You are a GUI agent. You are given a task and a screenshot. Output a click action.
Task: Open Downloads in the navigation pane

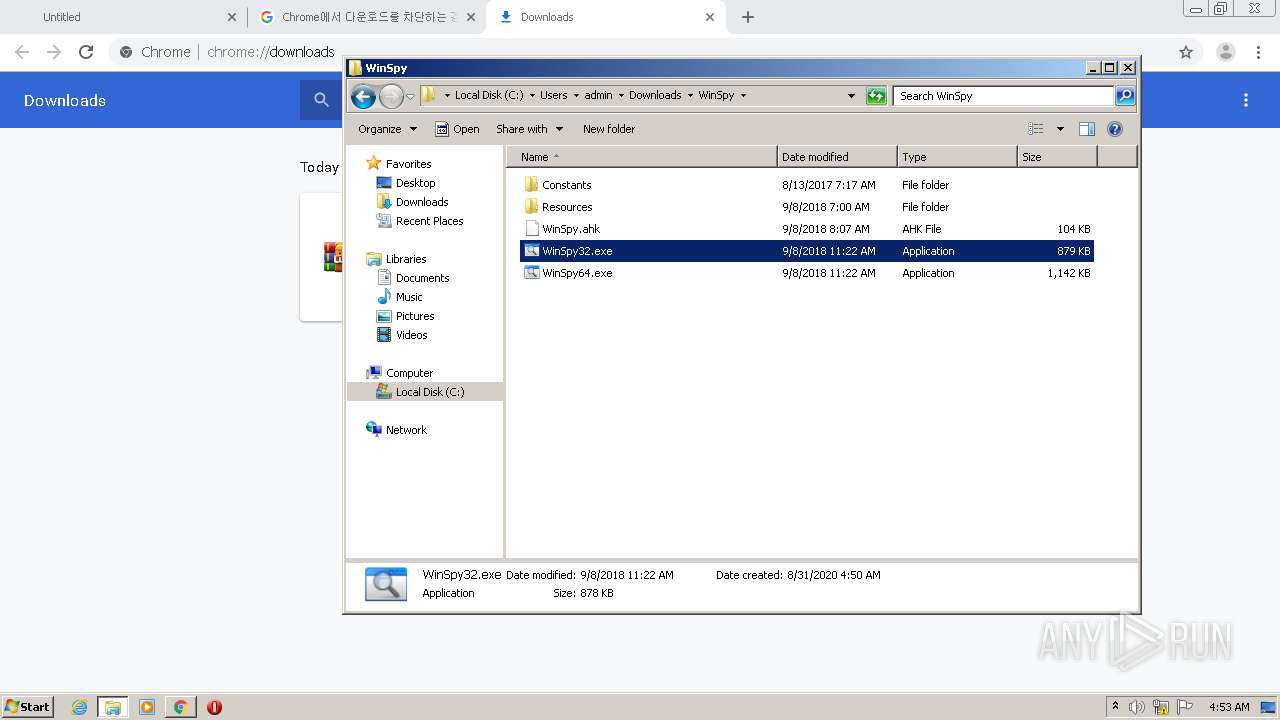[421, 202]
